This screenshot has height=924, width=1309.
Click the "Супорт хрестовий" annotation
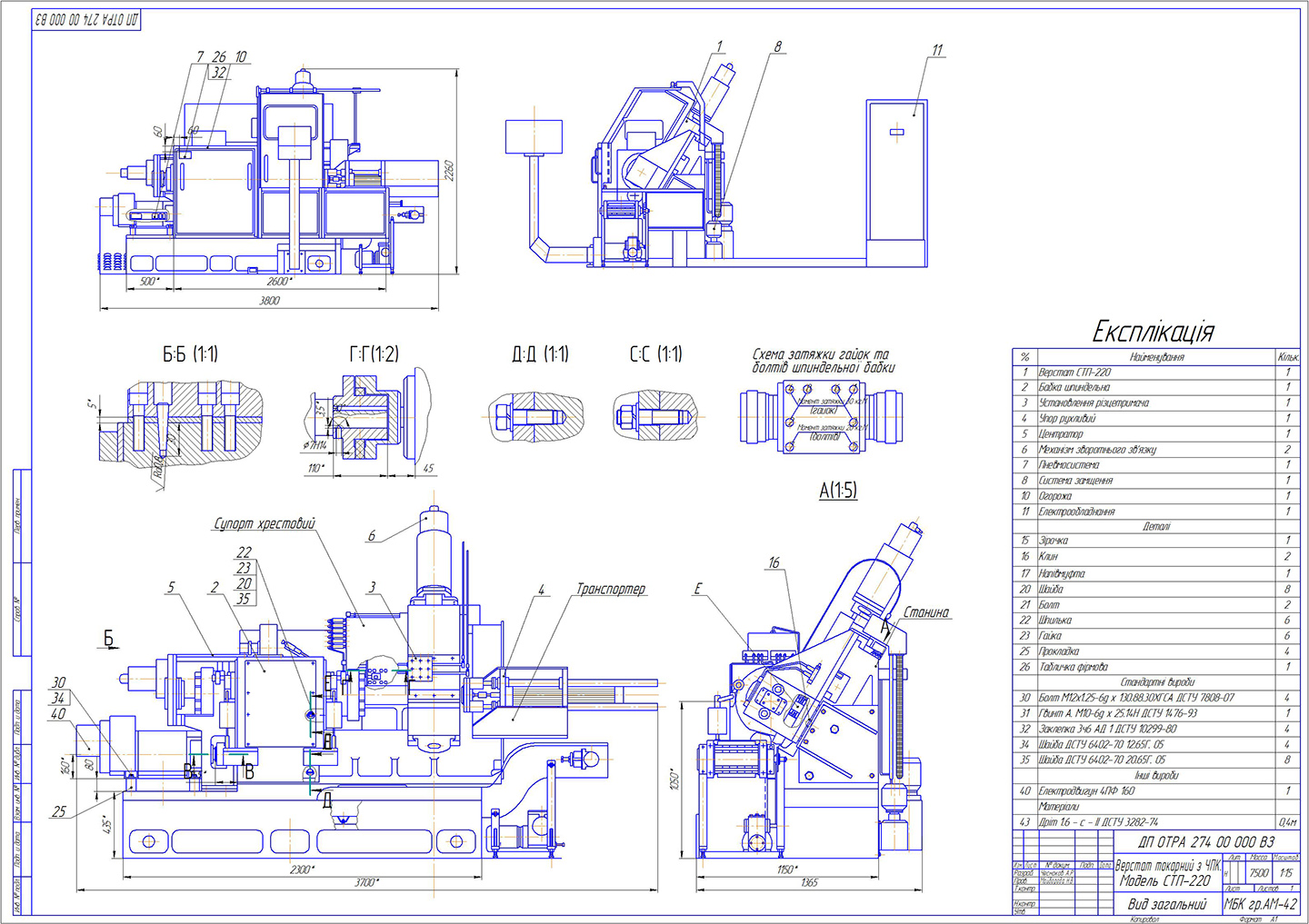point(265,524)
